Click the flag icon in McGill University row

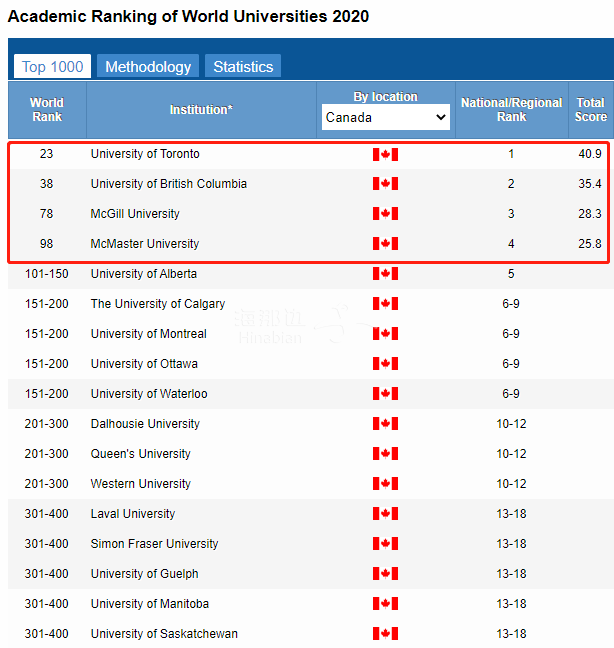[385, 214]
